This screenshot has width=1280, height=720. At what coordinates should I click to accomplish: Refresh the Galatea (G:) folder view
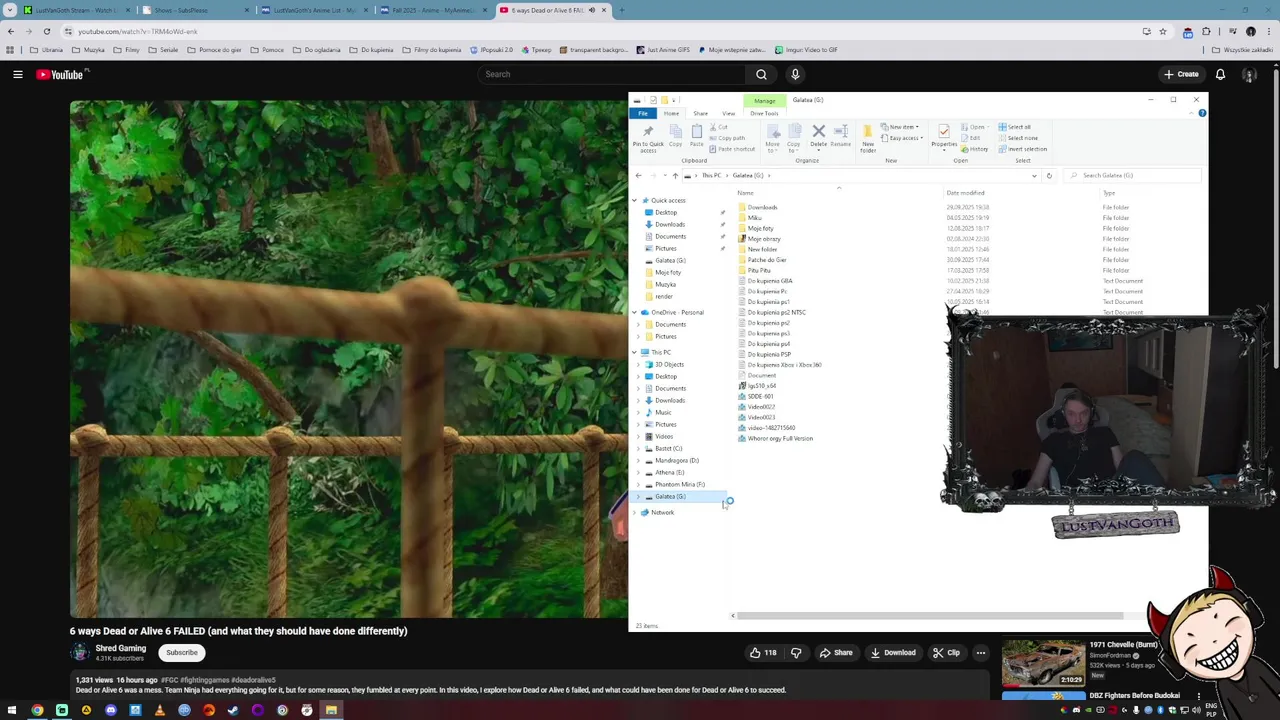1049,175
